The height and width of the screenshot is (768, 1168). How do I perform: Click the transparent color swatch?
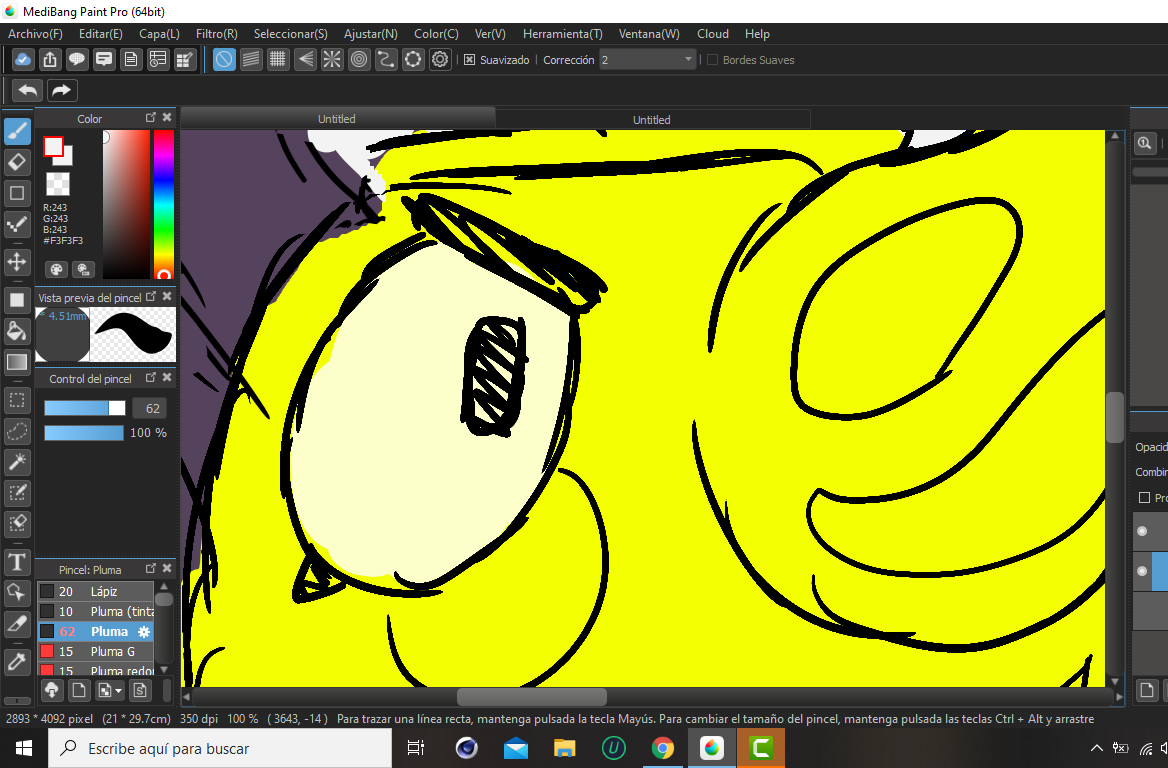click(57, 184)
